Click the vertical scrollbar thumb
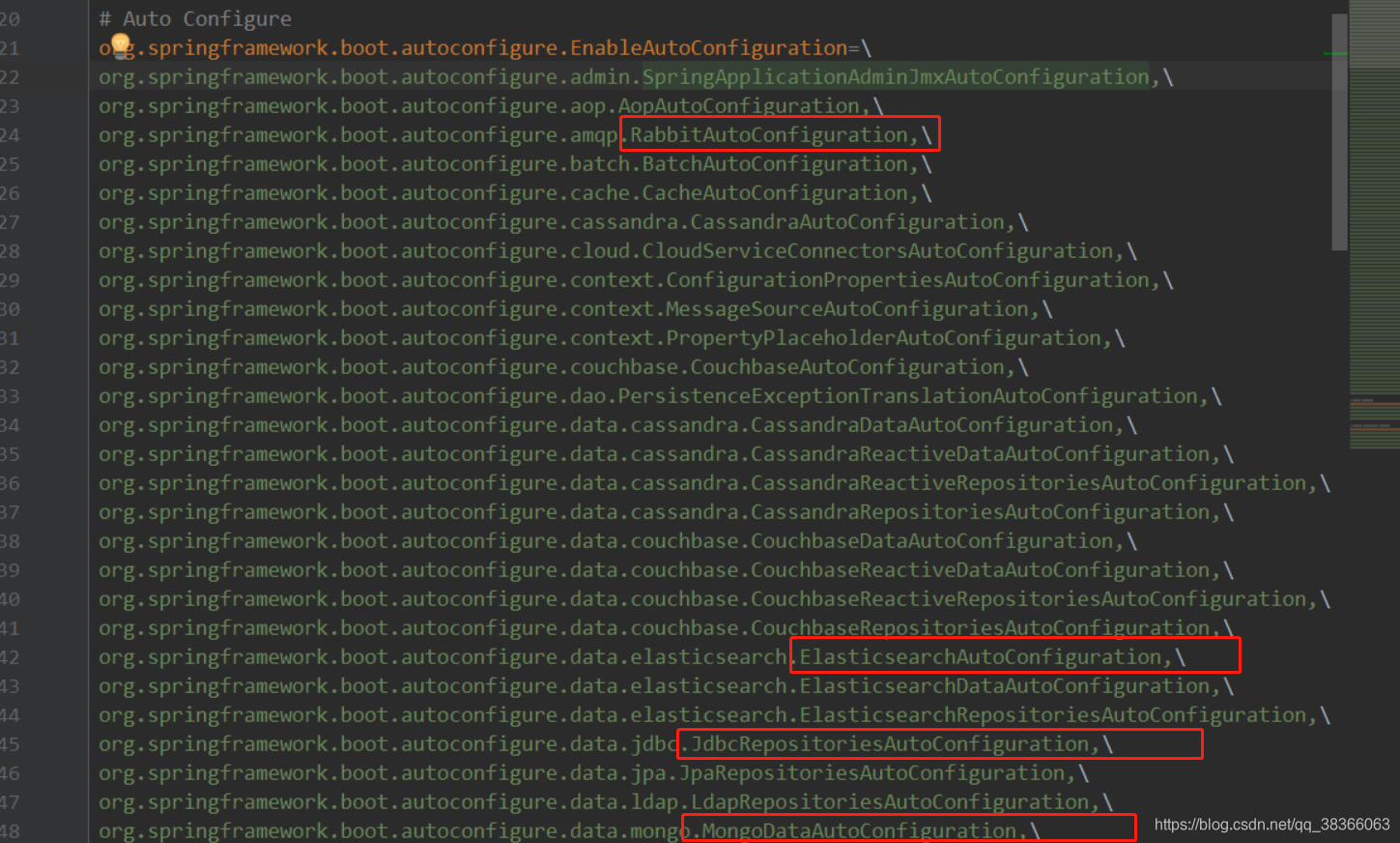 tap(1339, 132)
